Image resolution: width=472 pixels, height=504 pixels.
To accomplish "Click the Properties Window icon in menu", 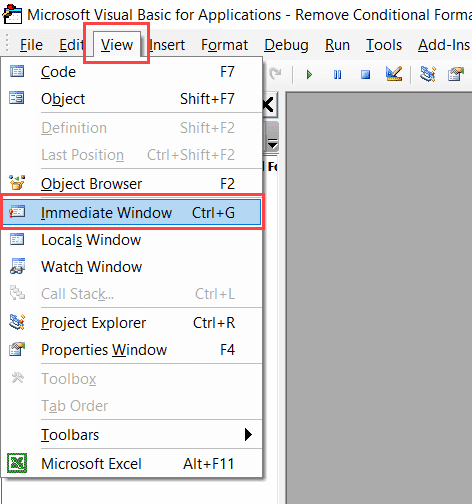I will tap(17, 349).
